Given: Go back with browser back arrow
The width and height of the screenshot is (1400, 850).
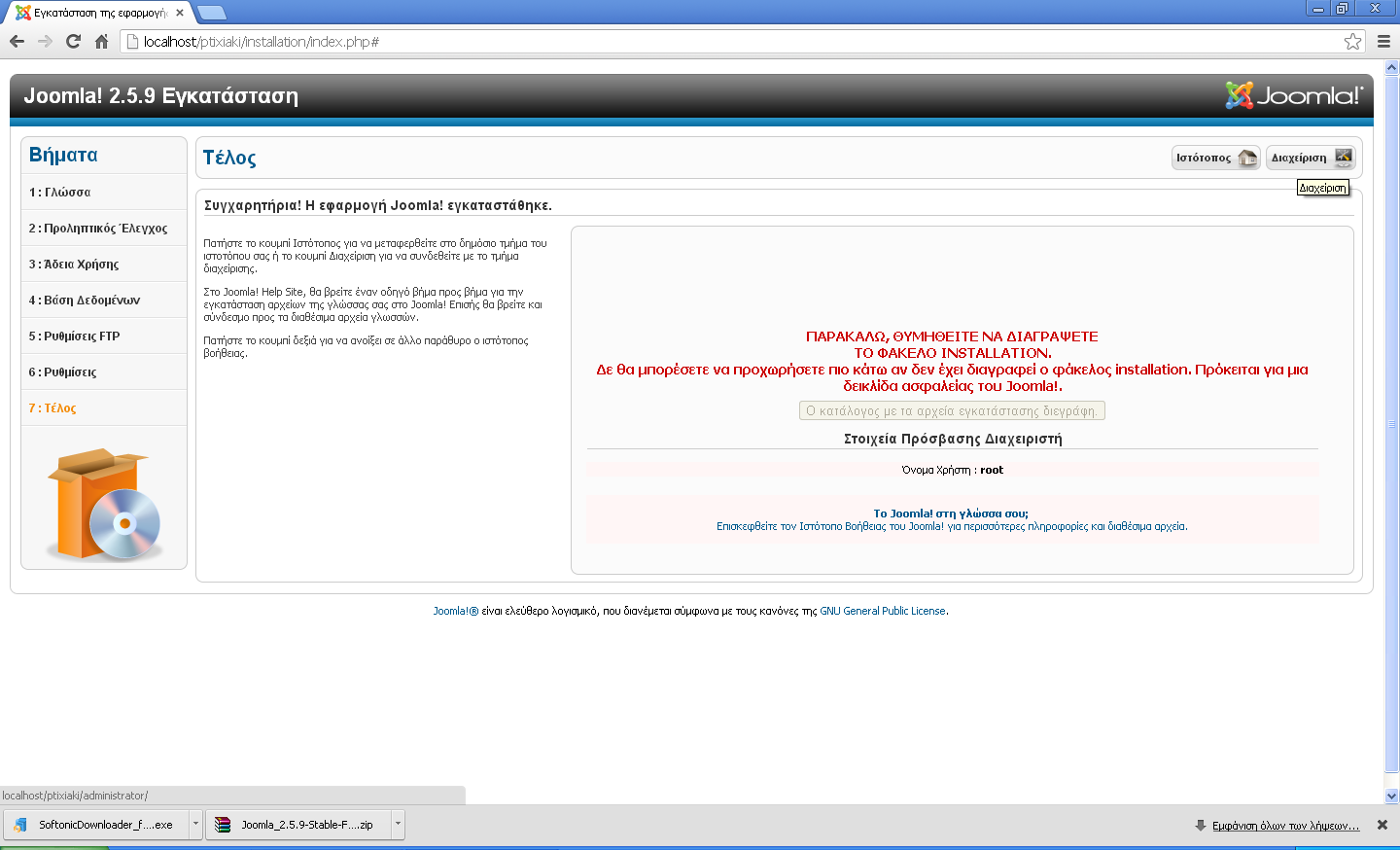Looking at the screenshot, I should point(17,41).
